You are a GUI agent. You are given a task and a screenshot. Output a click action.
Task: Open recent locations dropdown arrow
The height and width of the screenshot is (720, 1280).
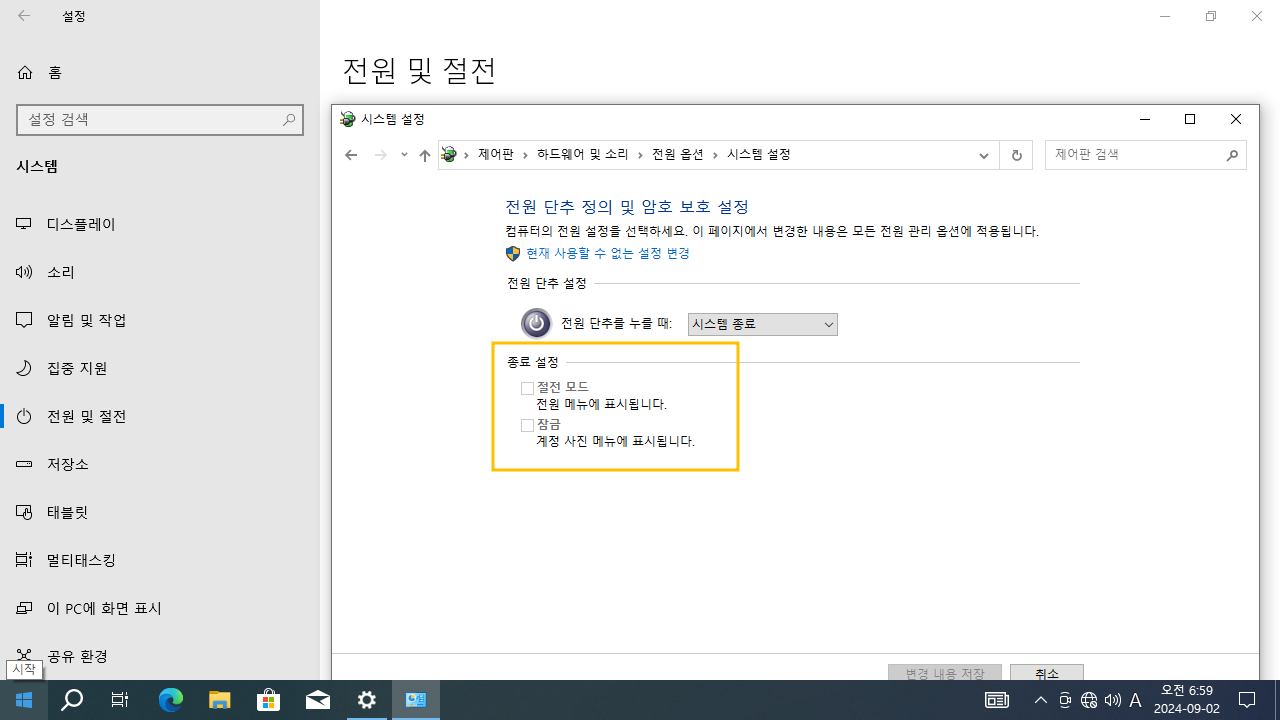tap(404, 155)
